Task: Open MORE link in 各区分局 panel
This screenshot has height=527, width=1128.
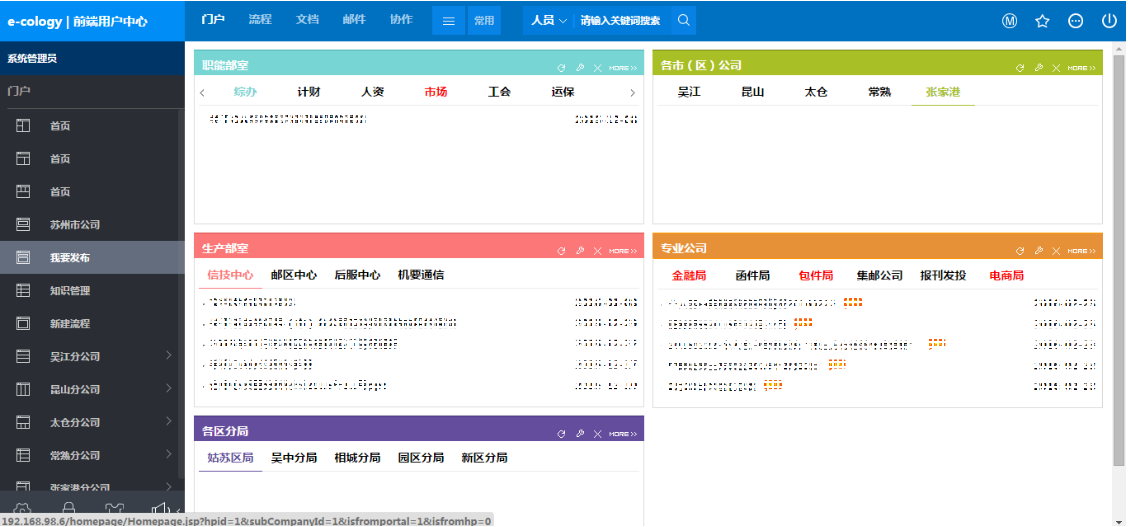Action: coord(623,434)
